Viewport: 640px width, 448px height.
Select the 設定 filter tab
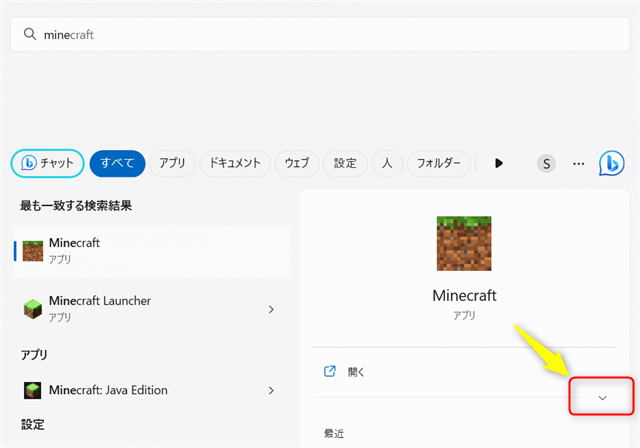[345, 163]
